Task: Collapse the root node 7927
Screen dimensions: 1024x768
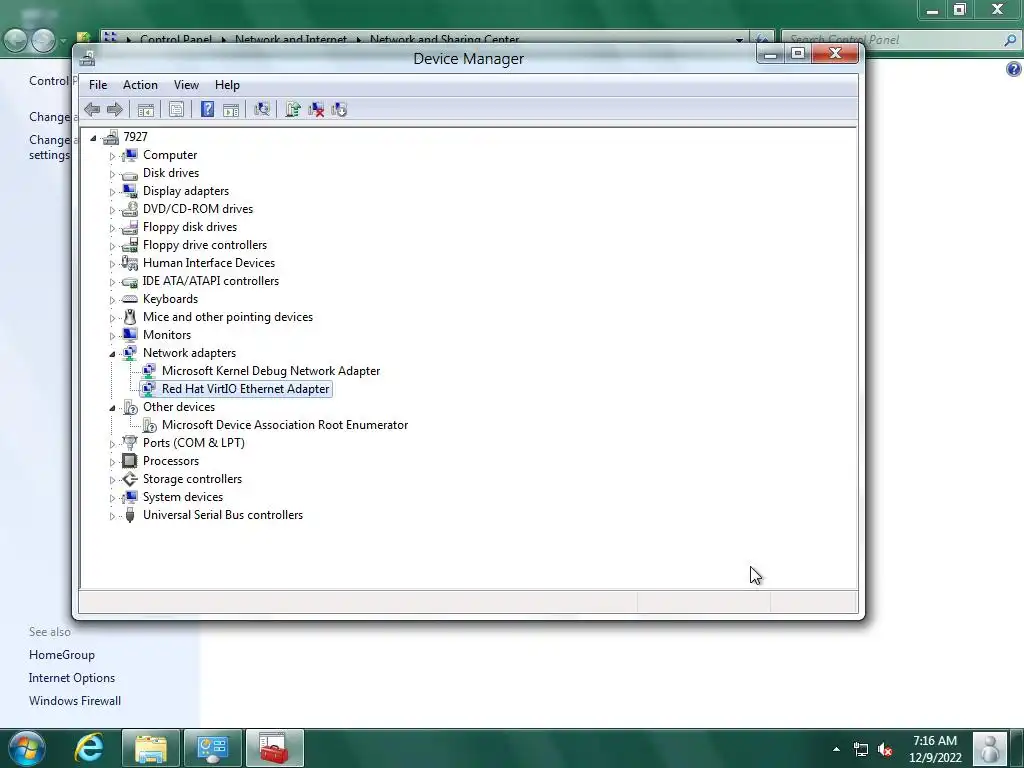Action: point(93,138)
